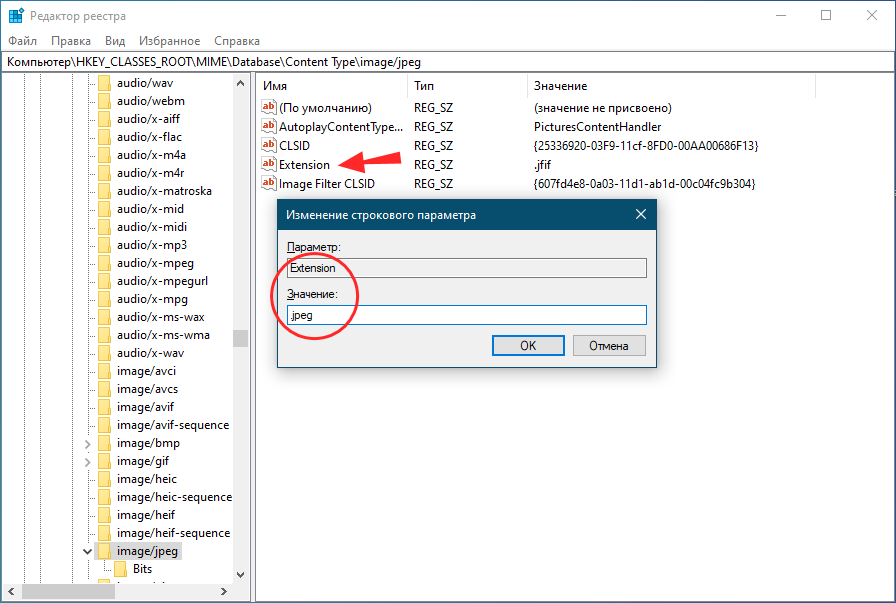This screenshot has height=603, width=896.
Task: Click the Registry Editor app icon in title bar
Action: [x=16, y=16]
